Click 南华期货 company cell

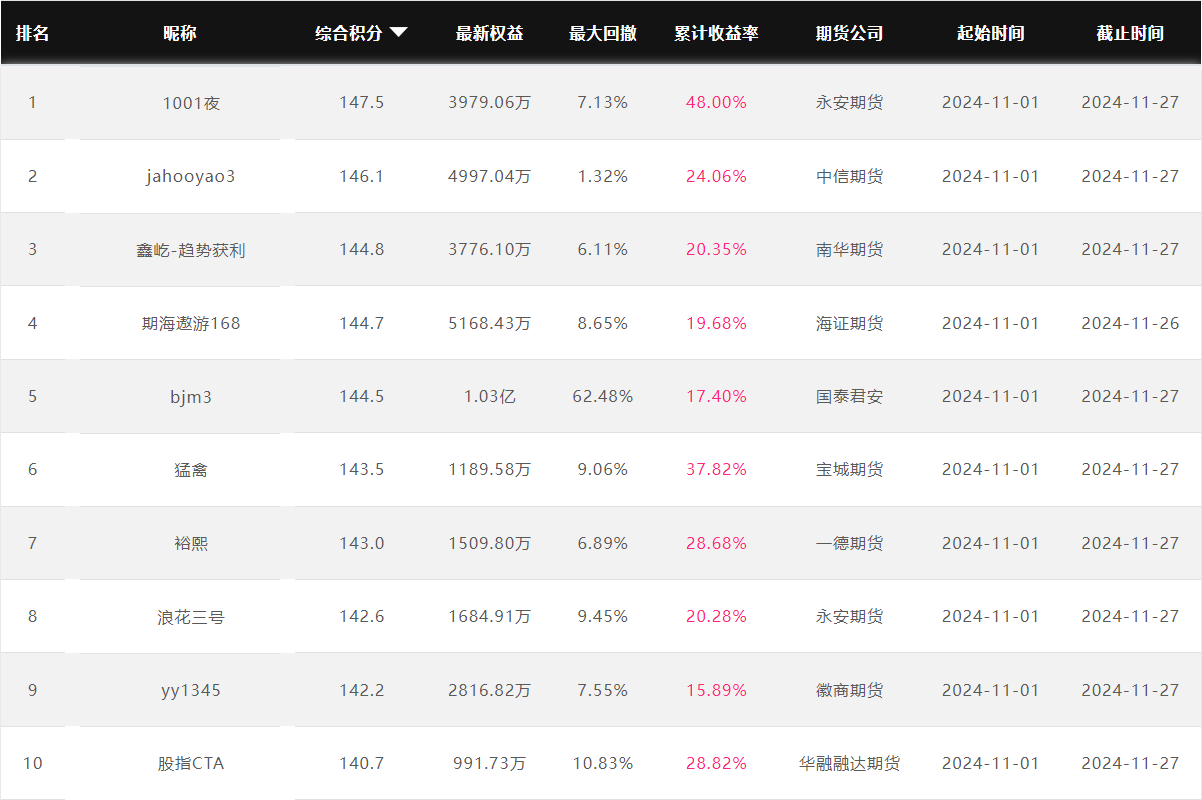[x=850, y=249]
